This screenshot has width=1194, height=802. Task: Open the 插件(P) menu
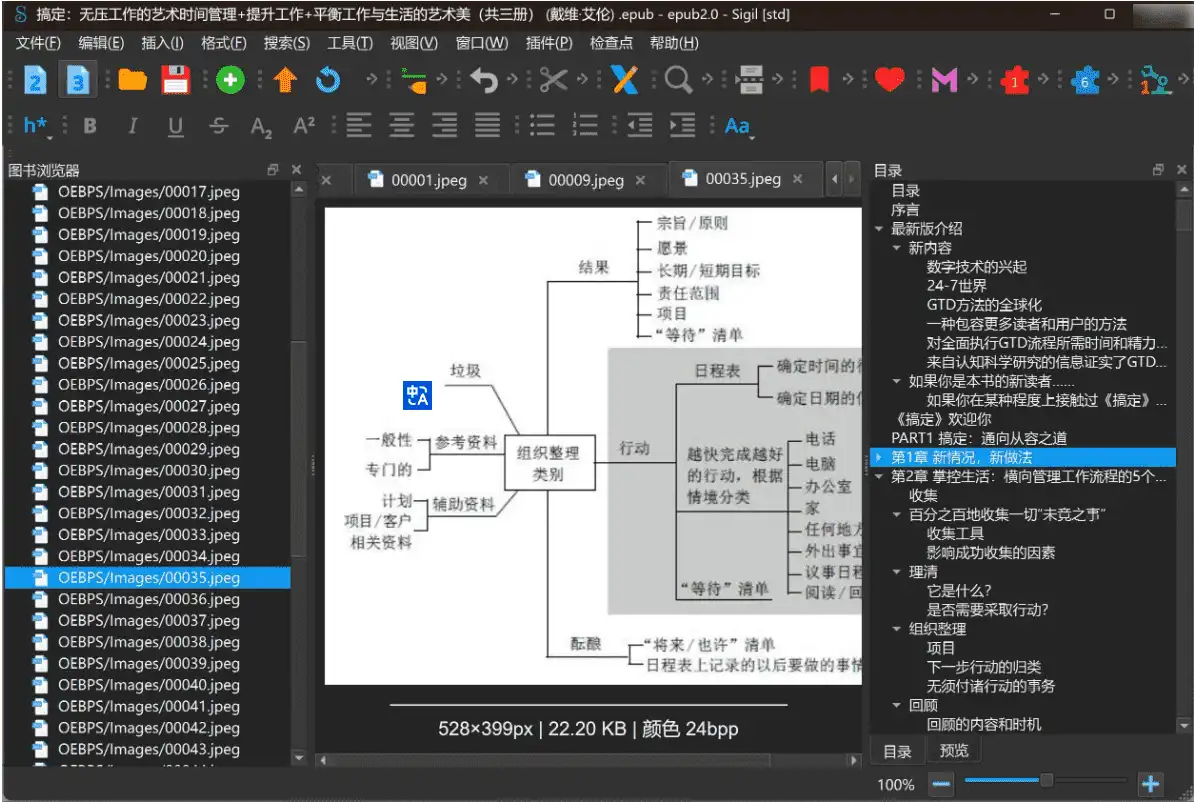click(549, 43)
